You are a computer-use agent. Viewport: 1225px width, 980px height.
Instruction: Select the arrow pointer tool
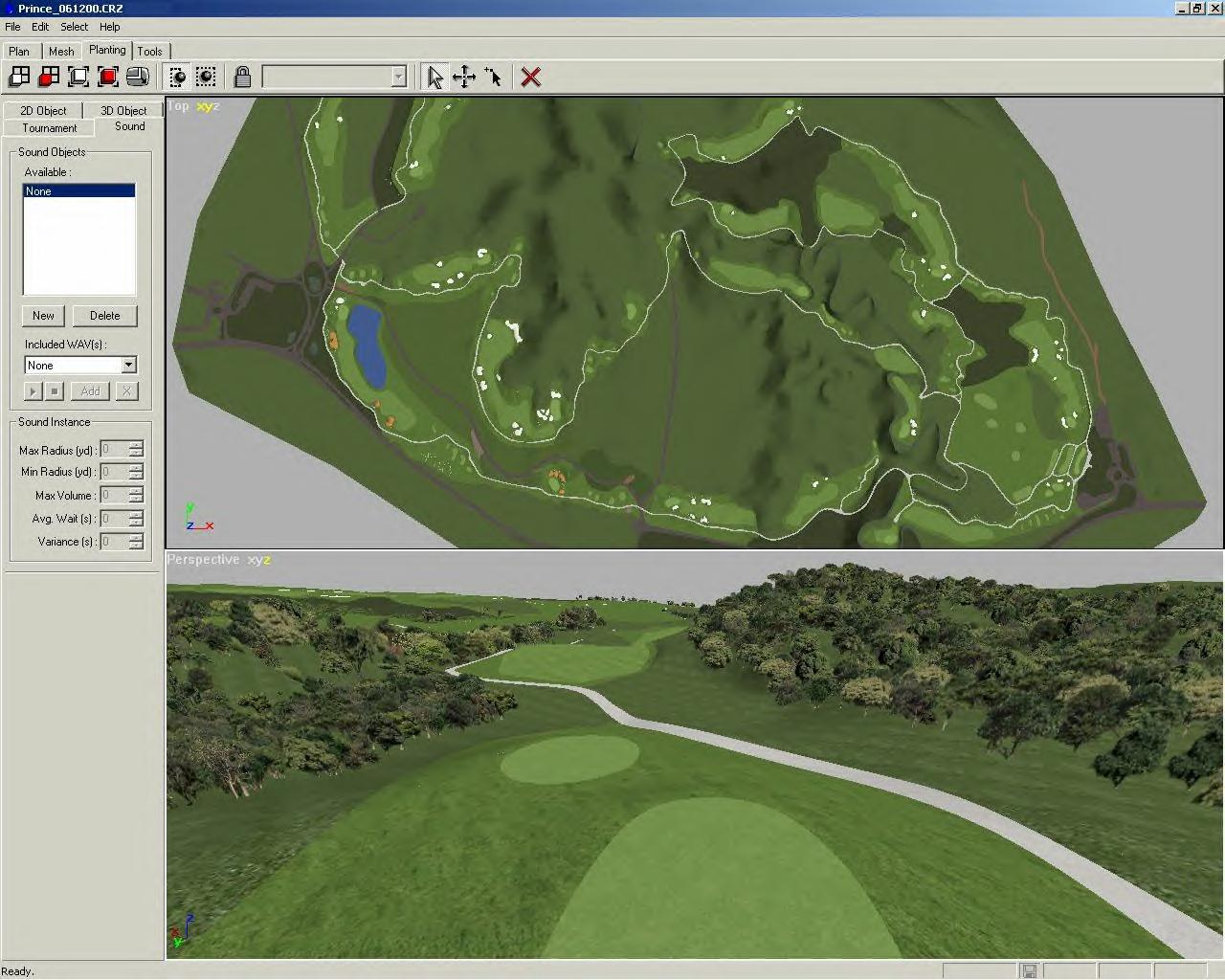click(435, 77)
